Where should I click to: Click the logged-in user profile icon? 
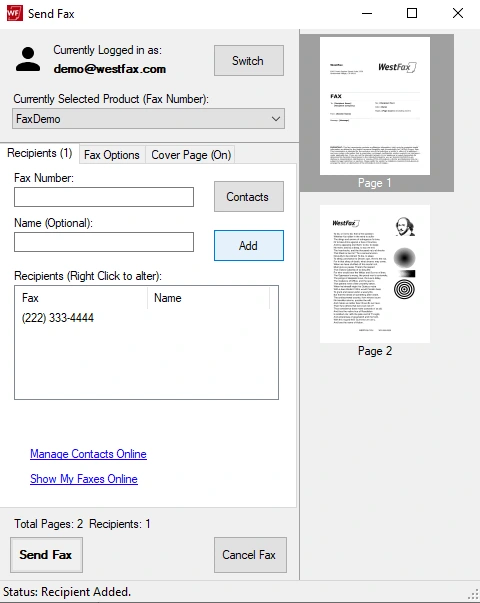coord(28,59)
